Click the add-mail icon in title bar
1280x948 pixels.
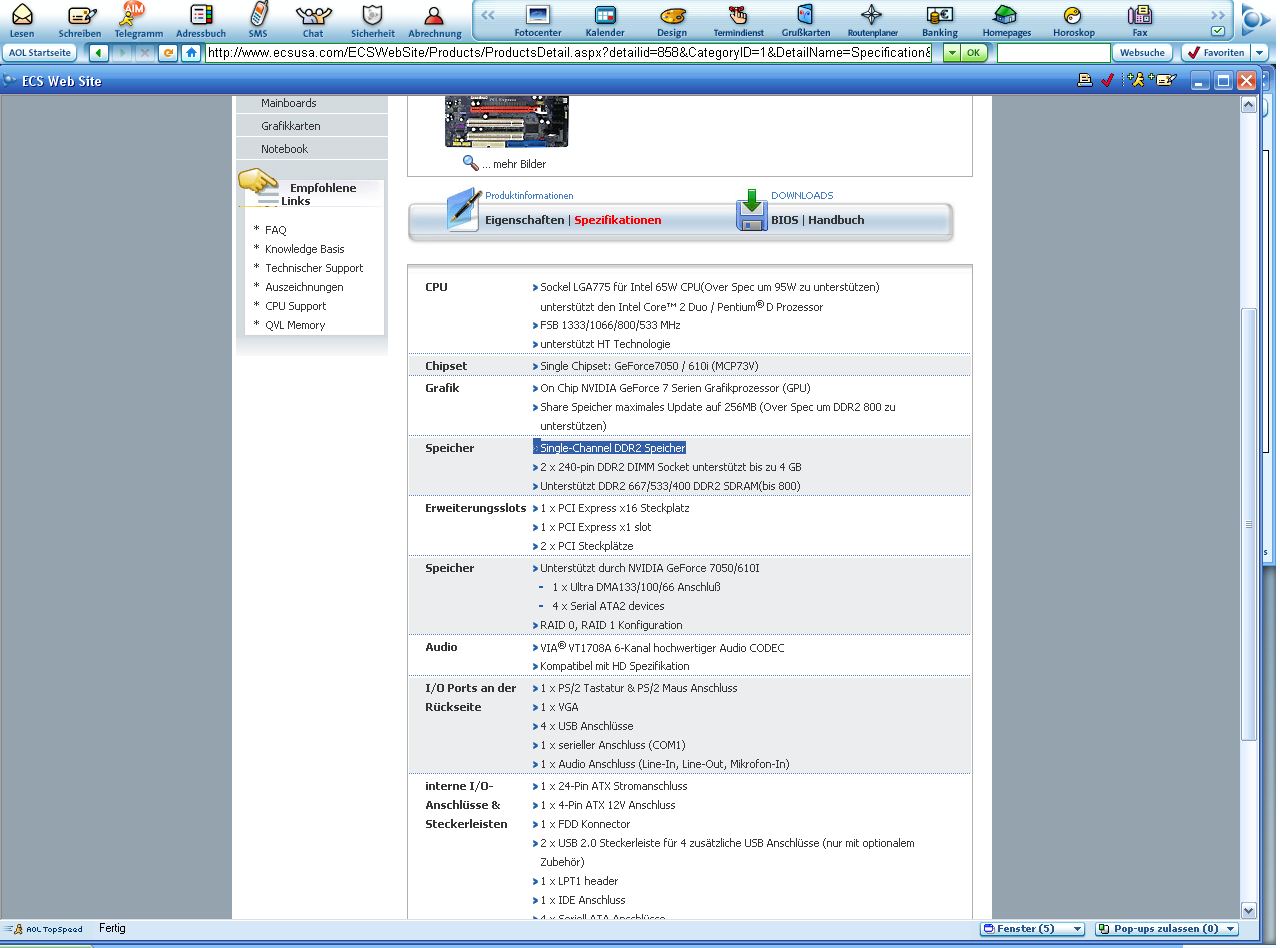pyautogui.click(x=1162, y=81)
